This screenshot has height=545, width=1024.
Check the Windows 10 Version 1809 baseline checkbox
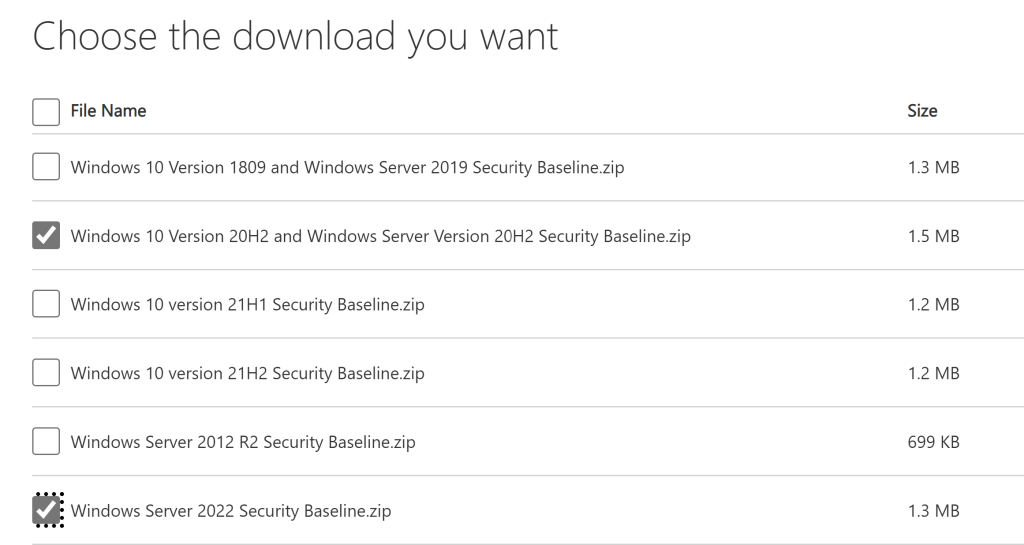(46, 167)
